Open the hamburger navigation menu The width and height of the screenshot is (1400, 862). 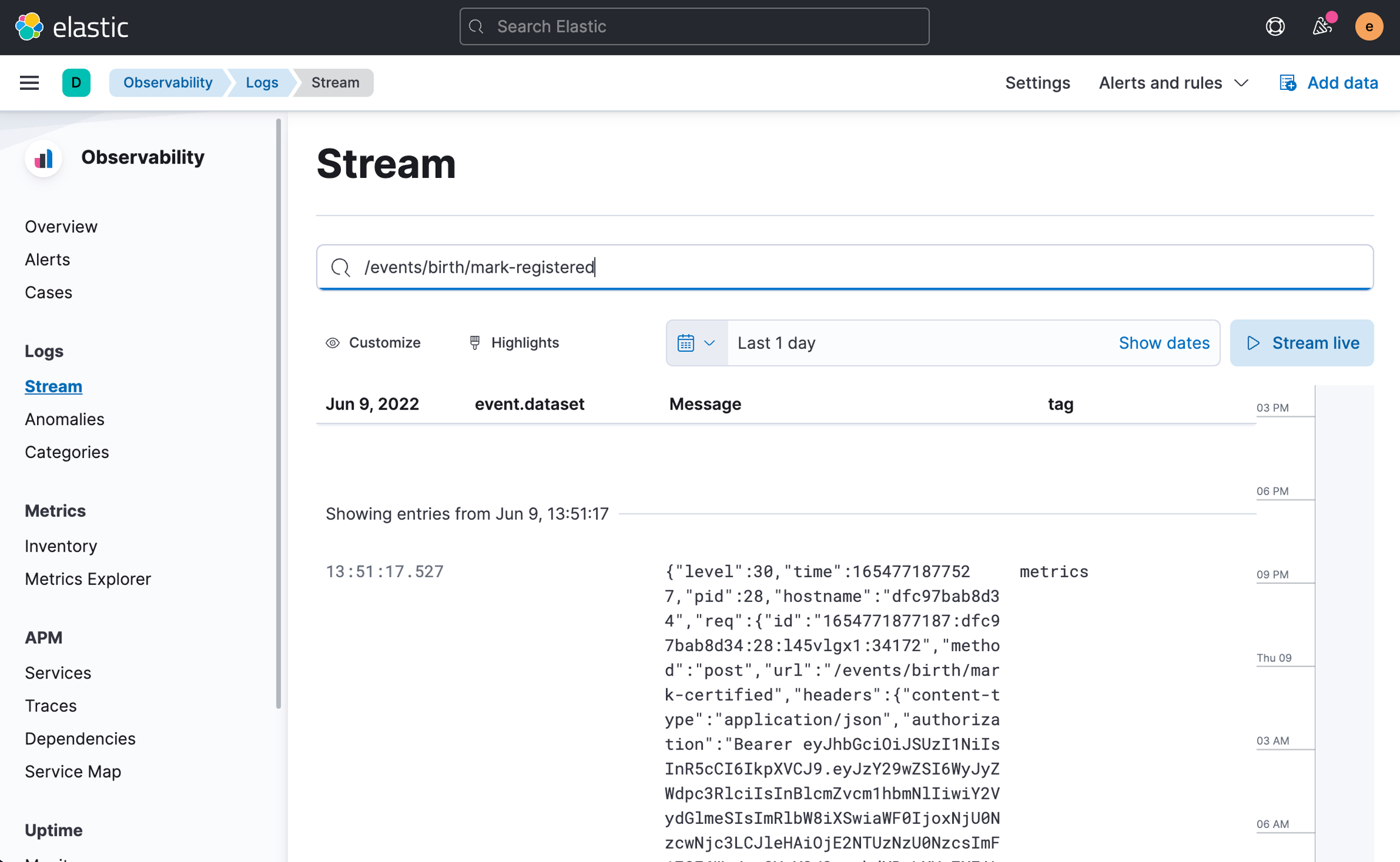click(x=29, y=83)
